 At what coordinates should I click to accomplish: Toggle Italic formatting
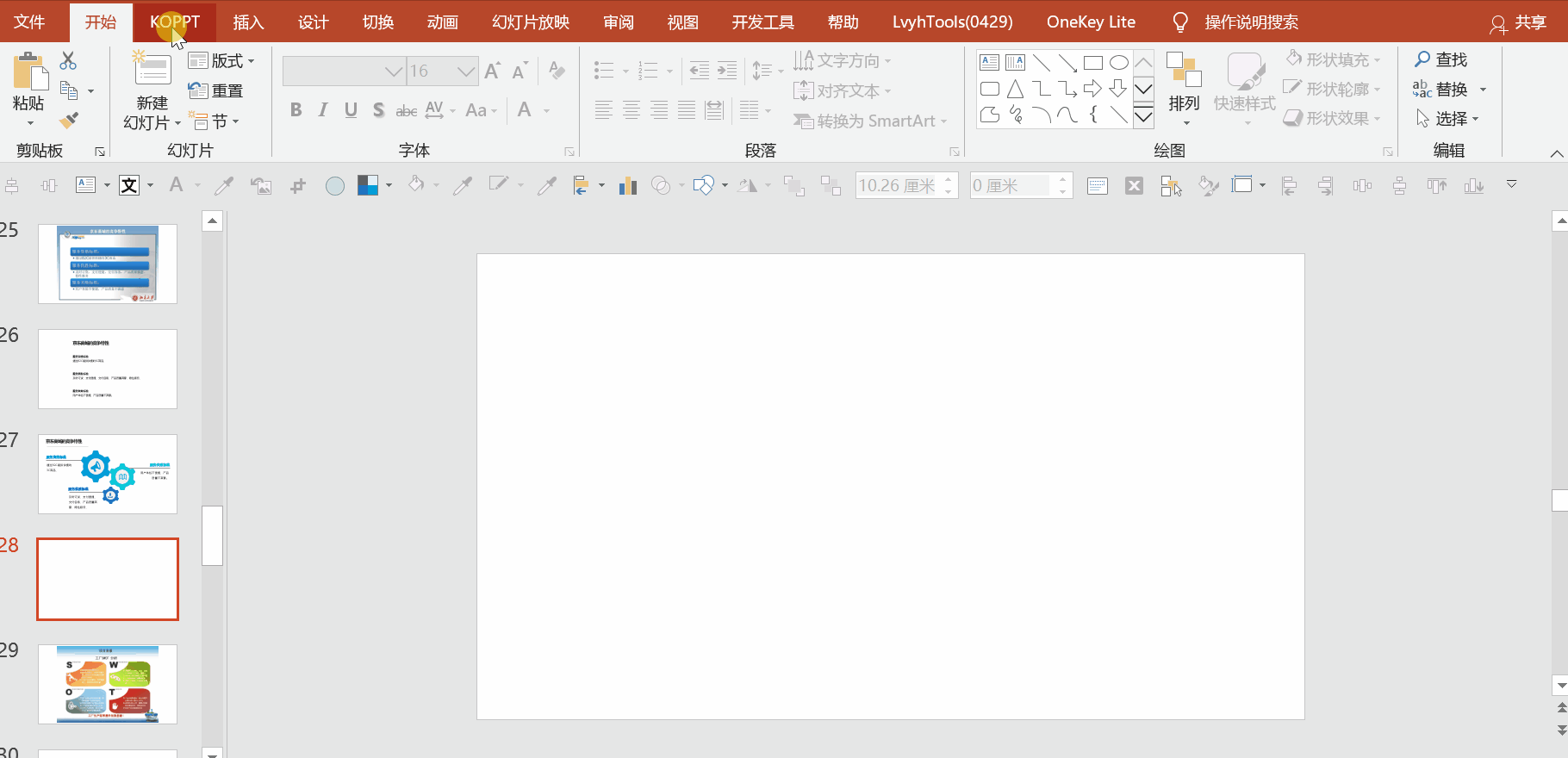pyautogui.click(x=323, y=110)
